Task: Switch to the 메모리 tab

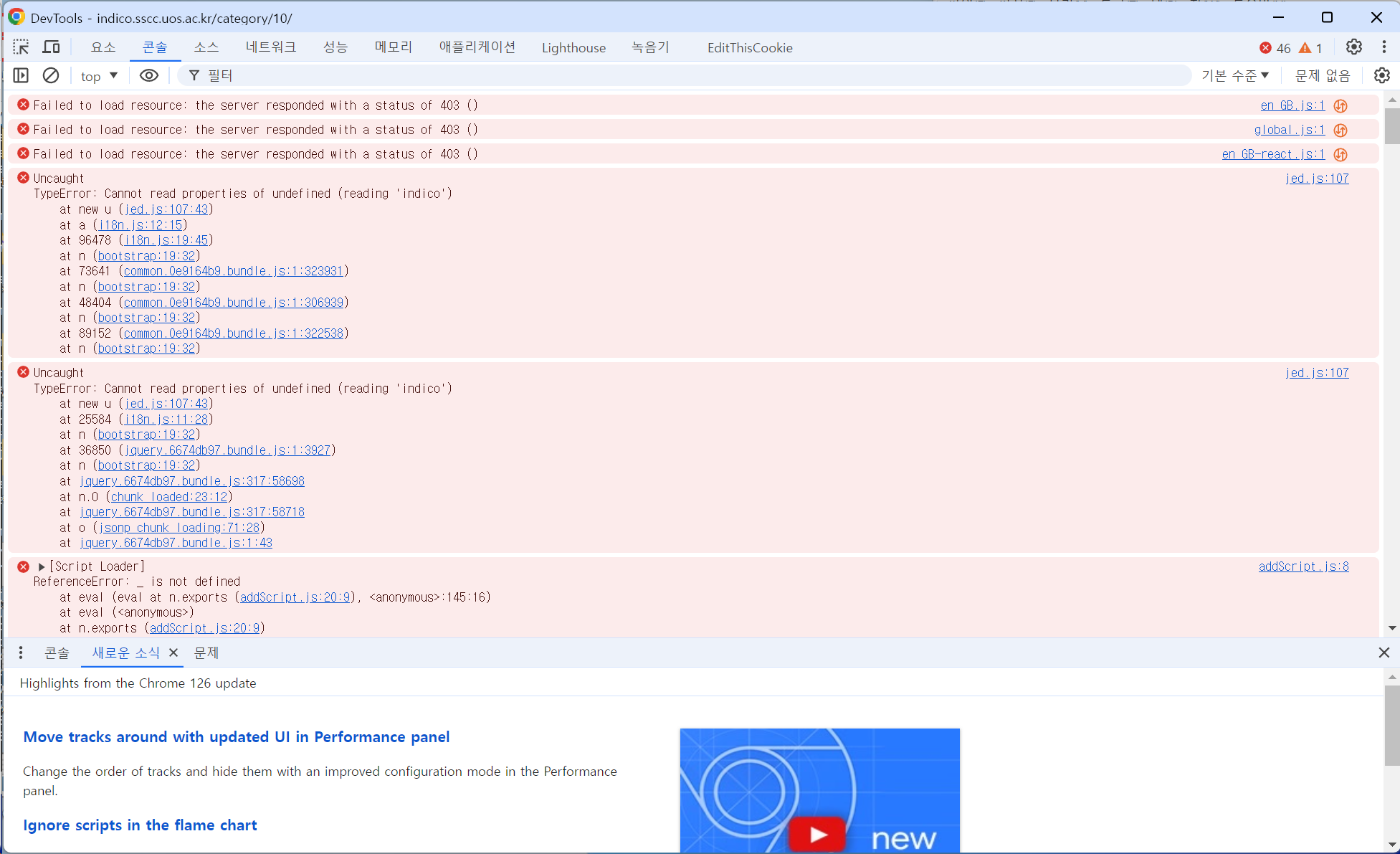Action: click(394, 47)
